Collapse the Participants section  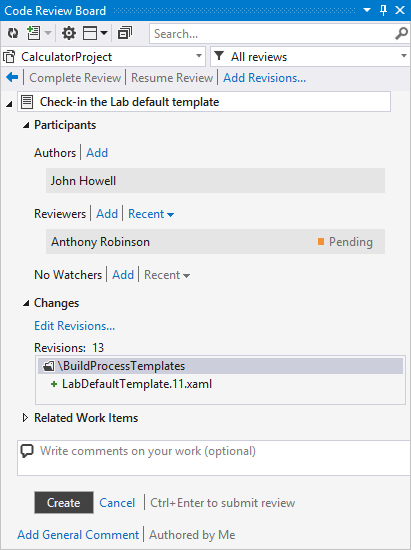(26, 125)
